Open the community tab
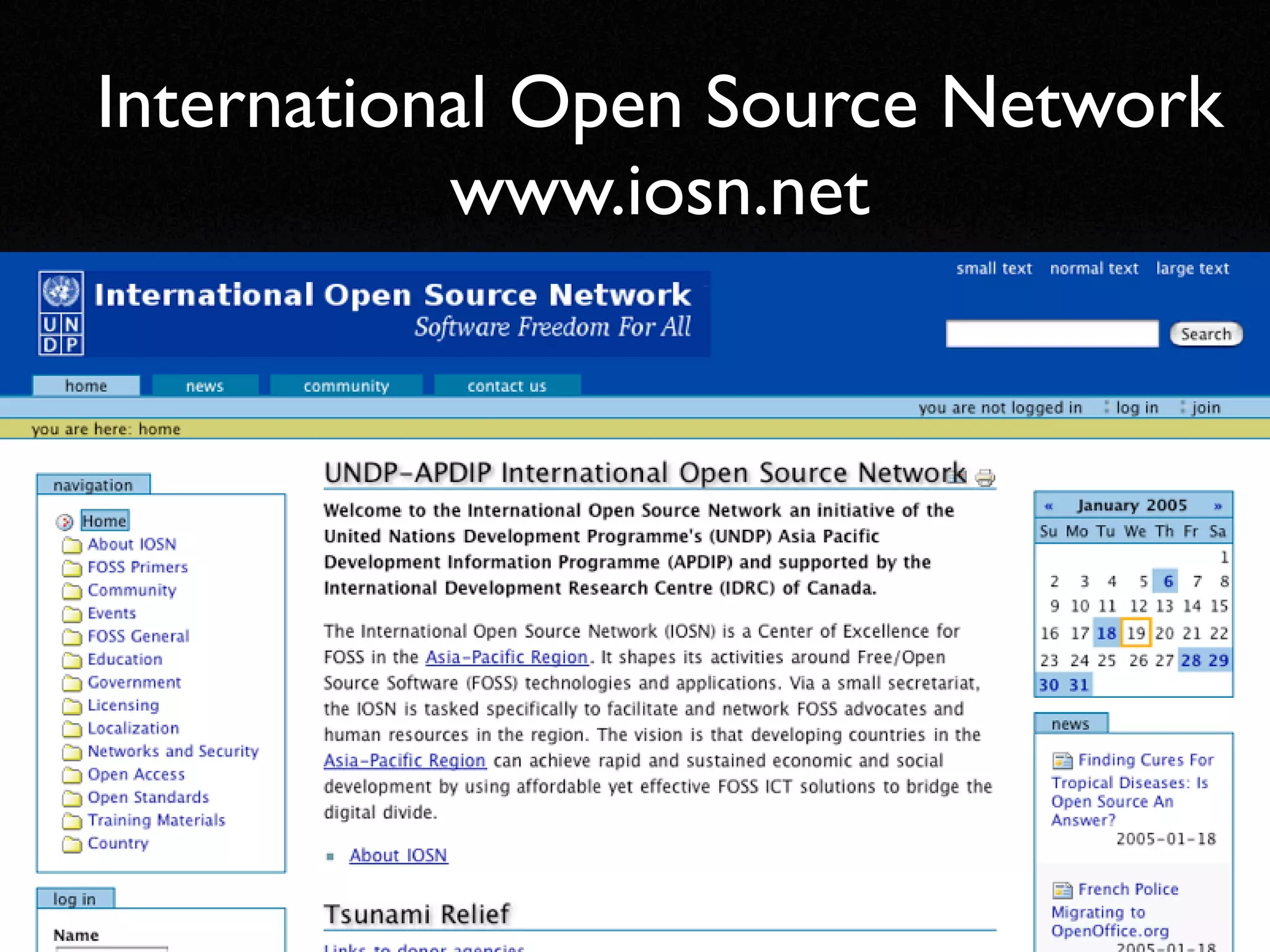The width and height of the screenshot is (1270, 952). 347,386
